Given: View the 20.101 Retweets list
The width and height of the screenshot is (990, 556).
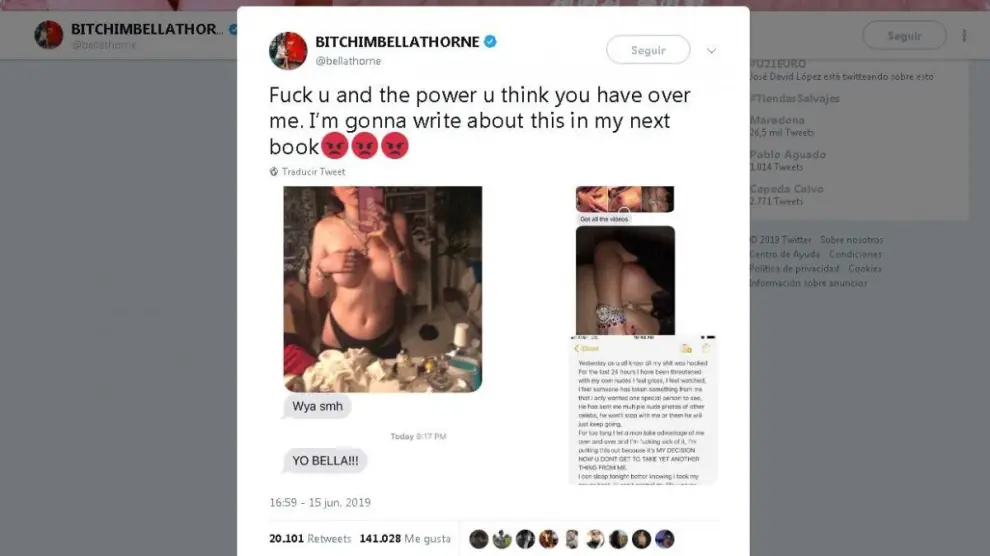Looking at the screenshot, I should [x=310, y=539].
